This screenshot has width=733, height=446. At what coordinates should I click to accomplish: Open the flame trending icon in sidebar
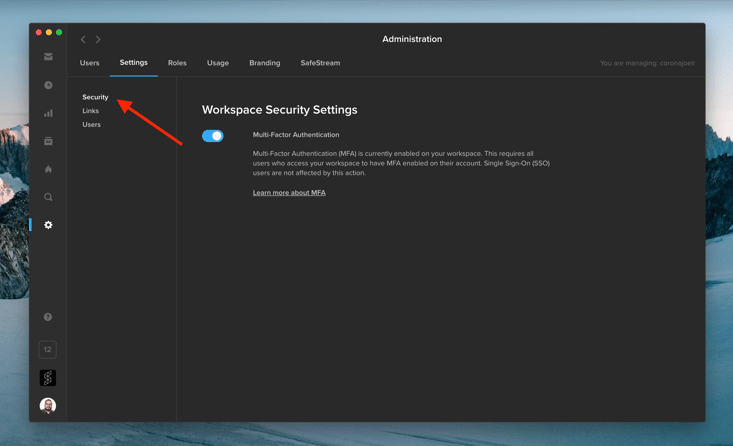coord(48,169)
